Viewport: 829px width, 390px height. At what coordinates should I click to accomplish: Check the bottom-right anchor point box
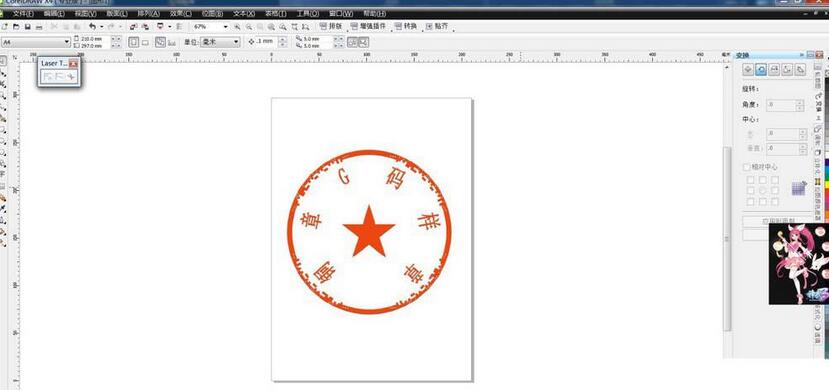coord(775,202)
